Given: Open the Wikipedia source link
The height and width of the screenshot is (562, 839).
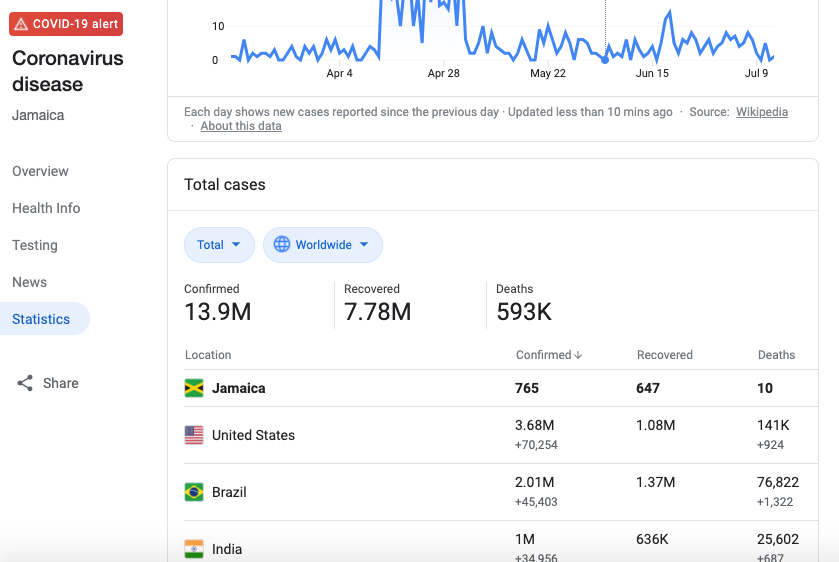Looking at the screenshot, I should point(762,112).
